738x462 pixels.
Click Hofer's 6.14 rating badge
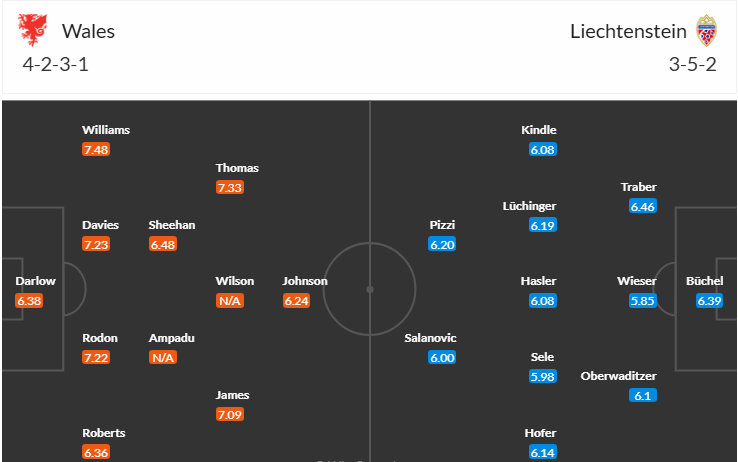coord(543,453)
